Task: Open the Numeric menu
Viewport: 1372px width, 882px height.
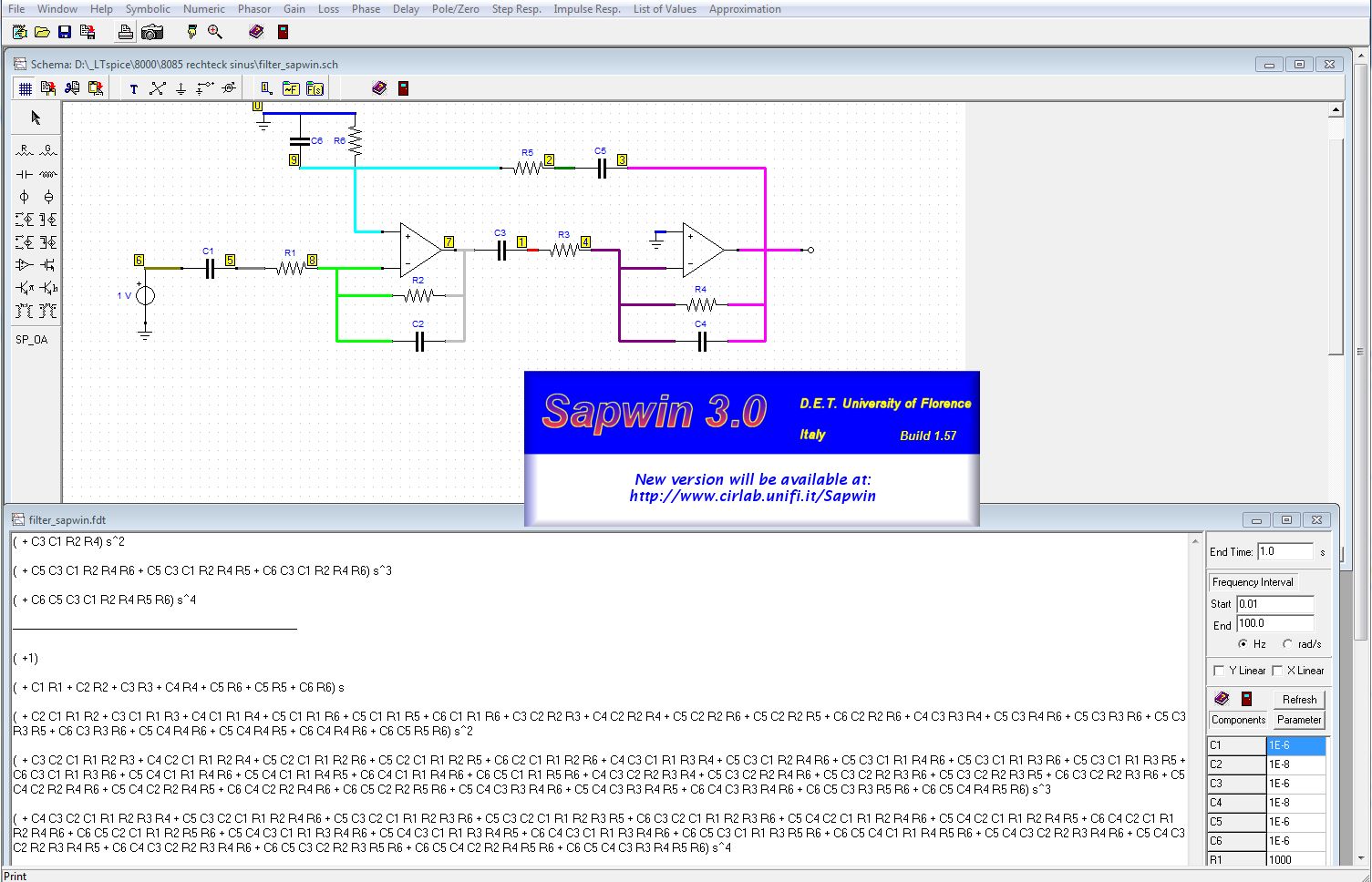Action: 203,9
